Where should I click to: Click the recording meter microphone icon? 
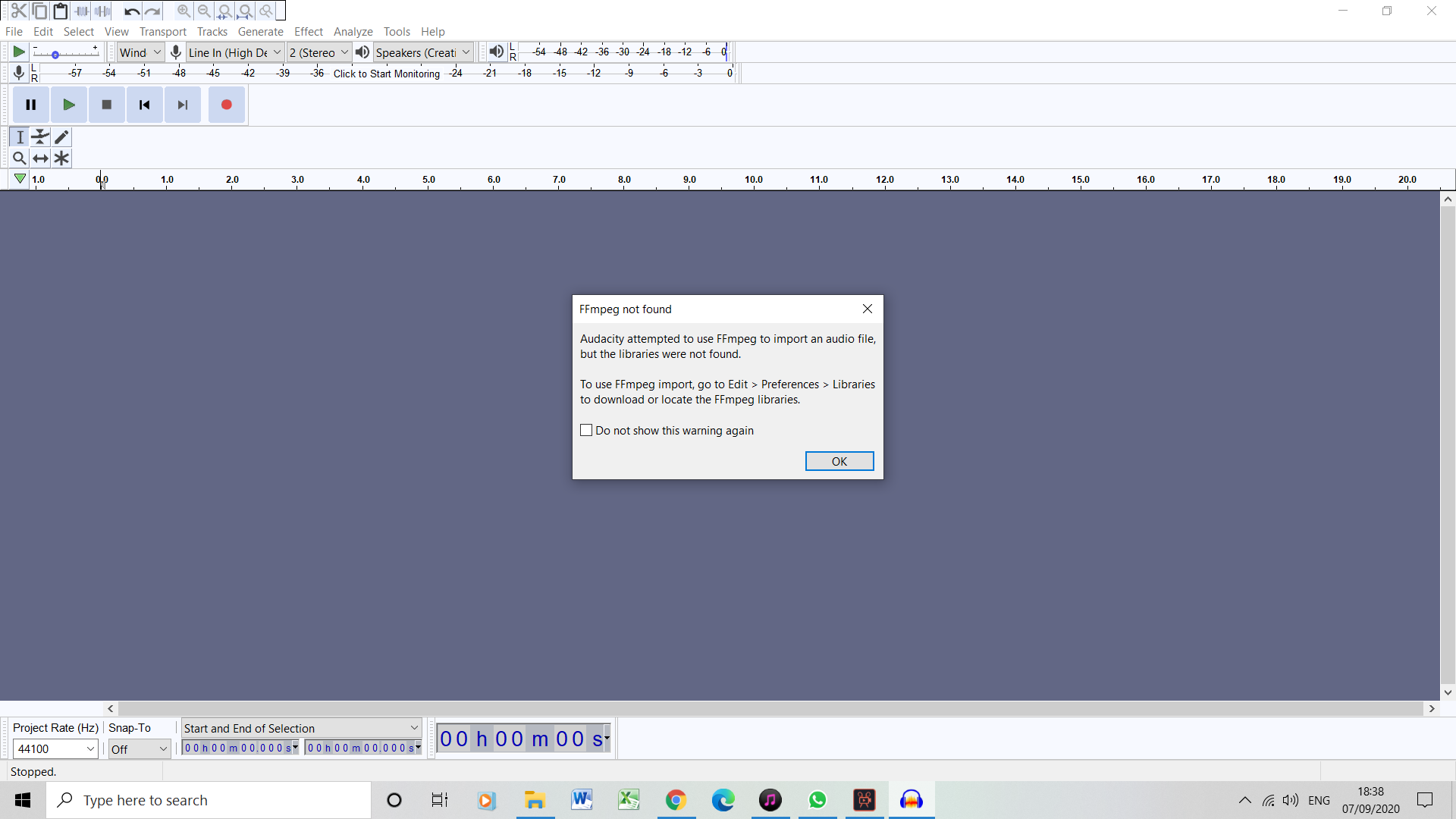pyautogui.click(x=19, y=73)
